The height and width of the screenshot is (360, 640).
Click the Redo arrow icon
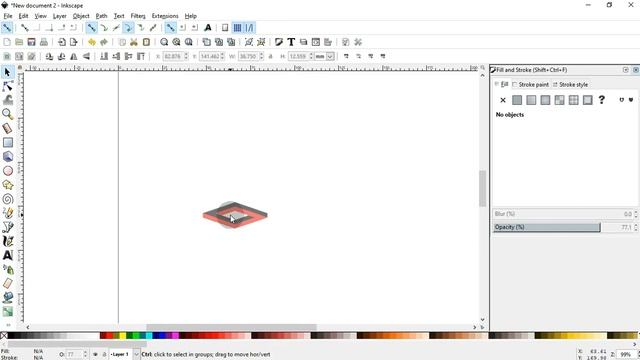click(x=104, y=42)
